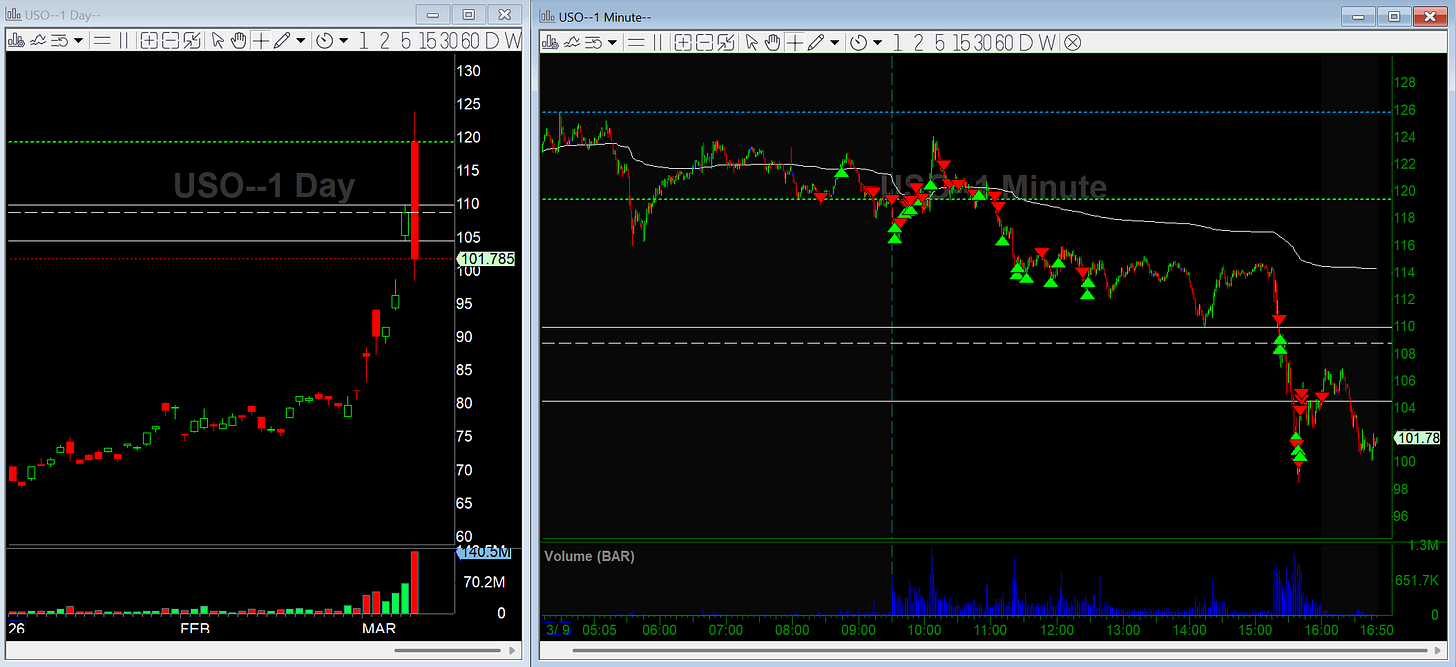Expand template dropdown arrow in 1 Minute window

point(612,42)
